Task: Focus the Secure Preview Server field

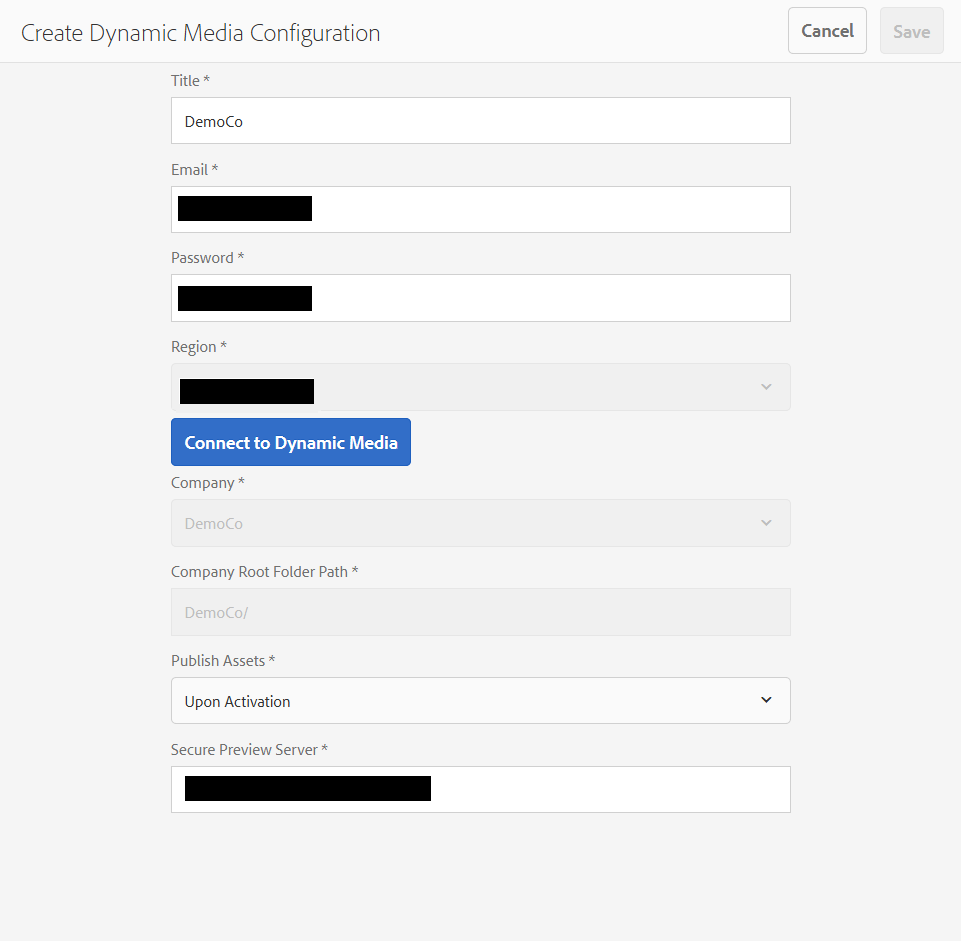Action: pyautogui.click(x=480, y=790)
